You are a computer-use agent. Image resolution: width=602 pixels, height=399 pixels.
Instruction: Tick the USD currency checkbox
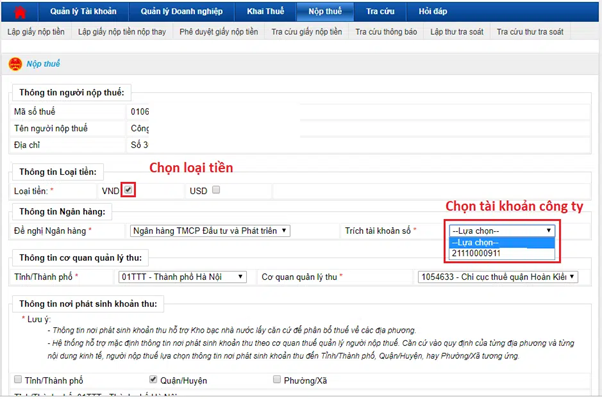click(216, 190)
